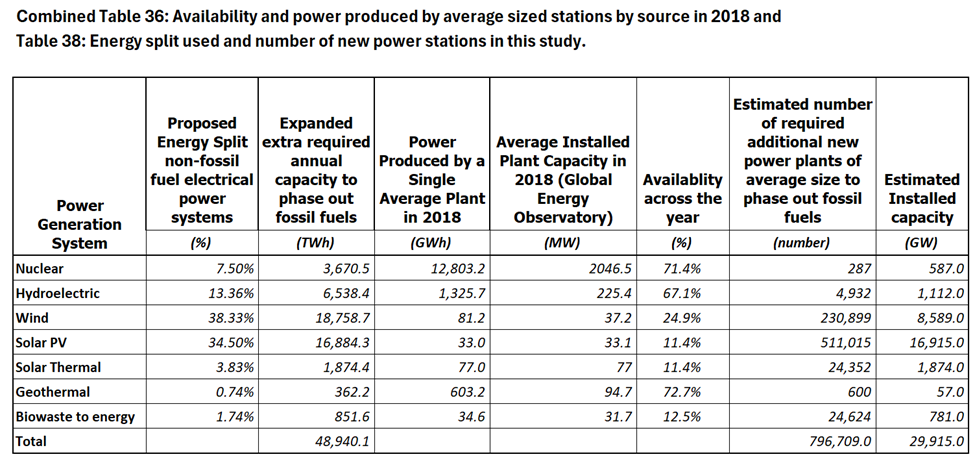Select the Total row label cell
This screenshot has width=975, height=461.
pos(34,439)
